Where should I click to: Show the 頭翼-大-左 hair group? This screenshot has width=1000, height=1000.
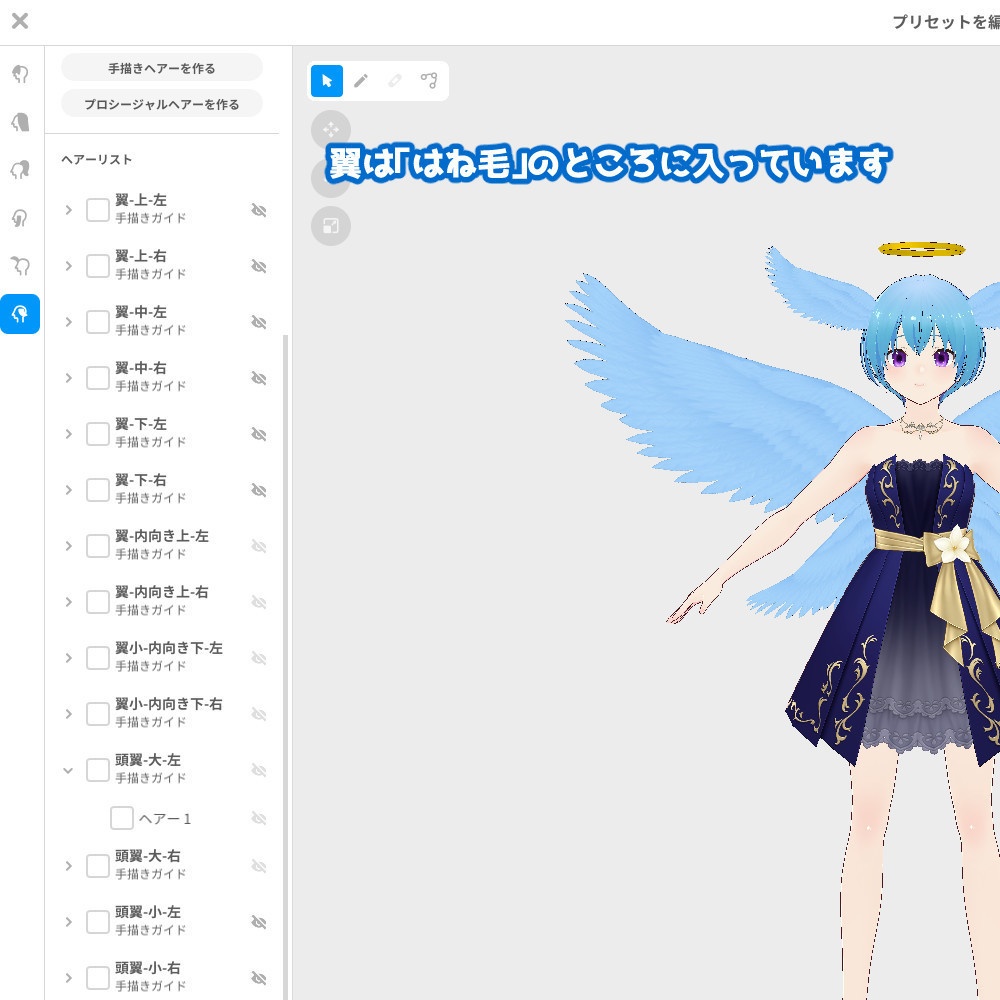(259, 770)
